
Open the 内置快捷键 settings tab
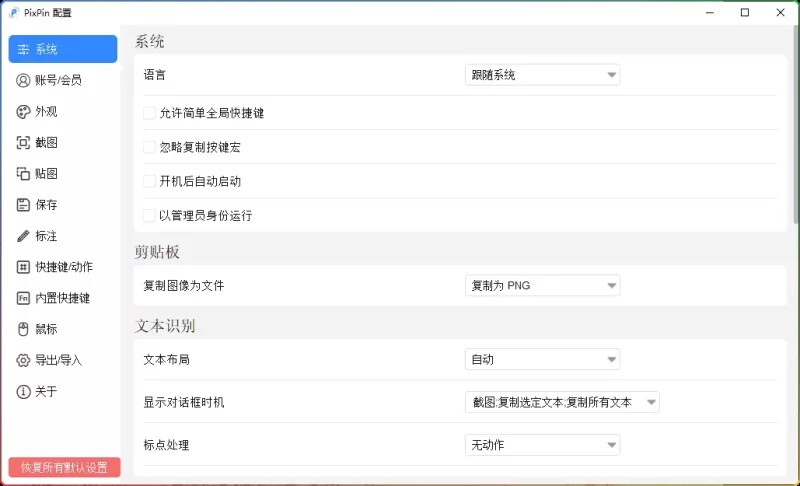coord(62,298)
